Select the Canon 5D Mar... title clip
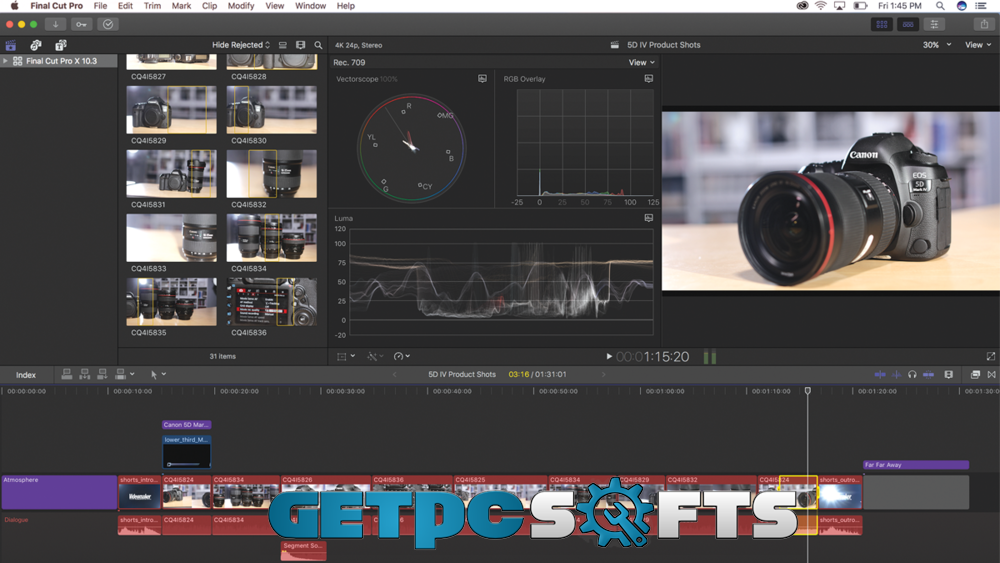The width and height of the screenshot is (1000, 563). (186, 425)
